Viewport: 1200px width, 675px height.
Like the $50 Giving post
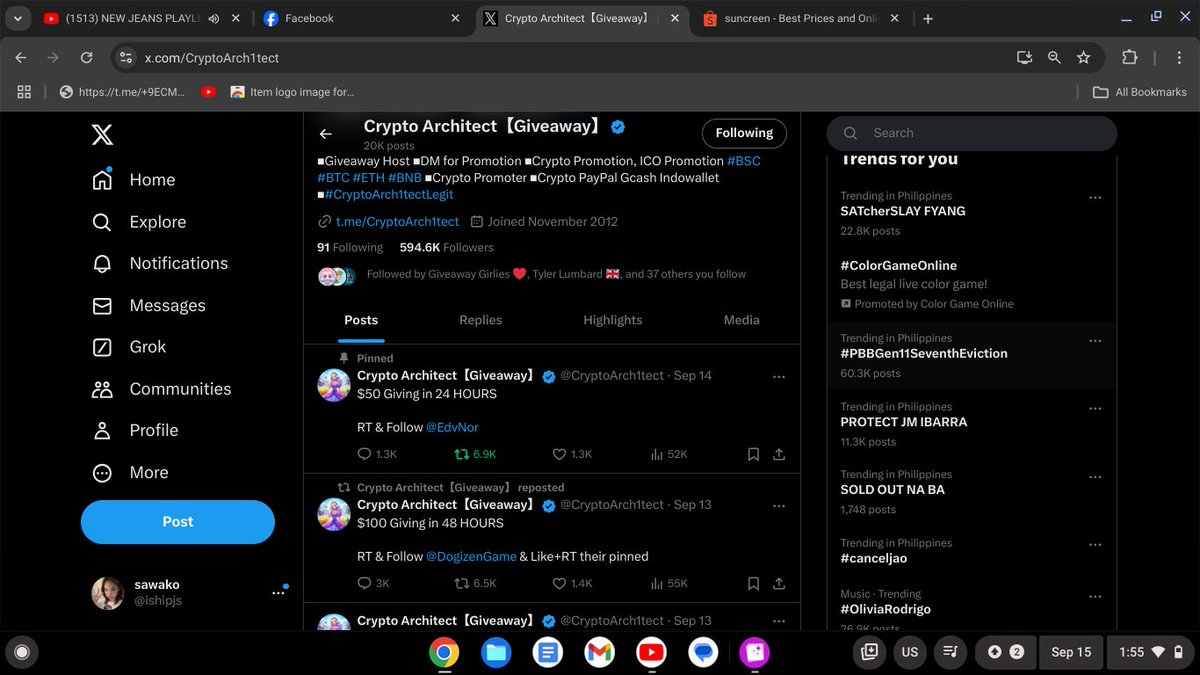tap(572, 454)
